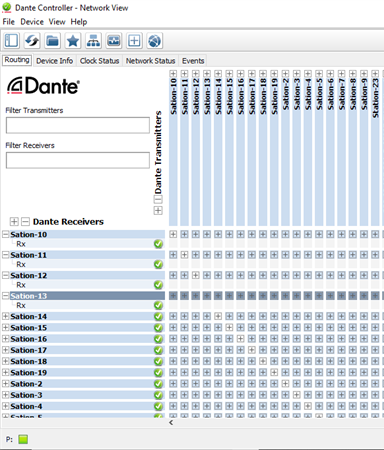Click the globe icon in toolbar
The width and height of the screenshot is (384, 450).
pyautogui.click(x=154, y=41)
